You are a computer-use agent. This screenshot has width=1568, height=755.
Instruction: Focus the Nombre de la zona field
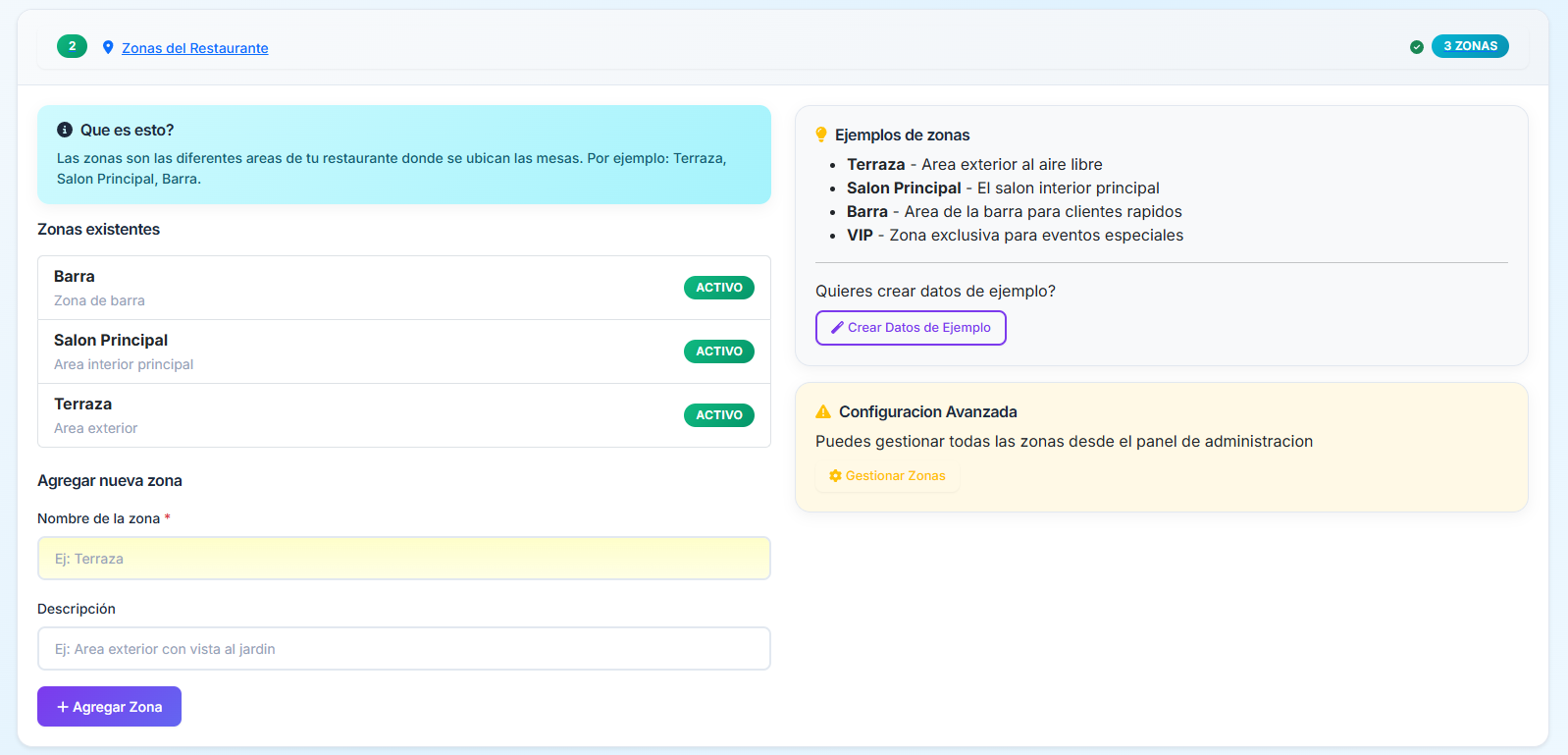pos(403,559)
